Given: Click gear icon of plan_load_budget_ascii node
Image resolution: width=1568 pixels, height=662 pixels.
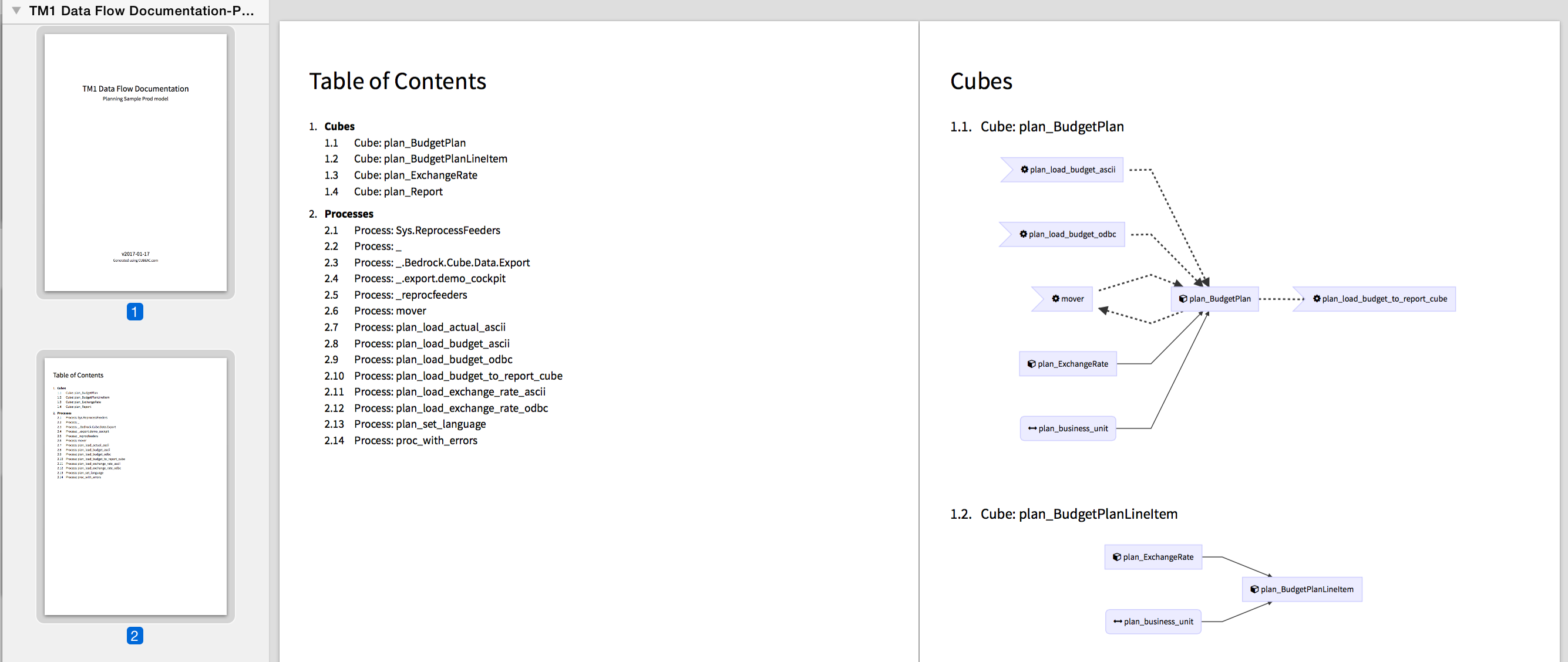Looking at the screenshot, I should point(1024,169).
